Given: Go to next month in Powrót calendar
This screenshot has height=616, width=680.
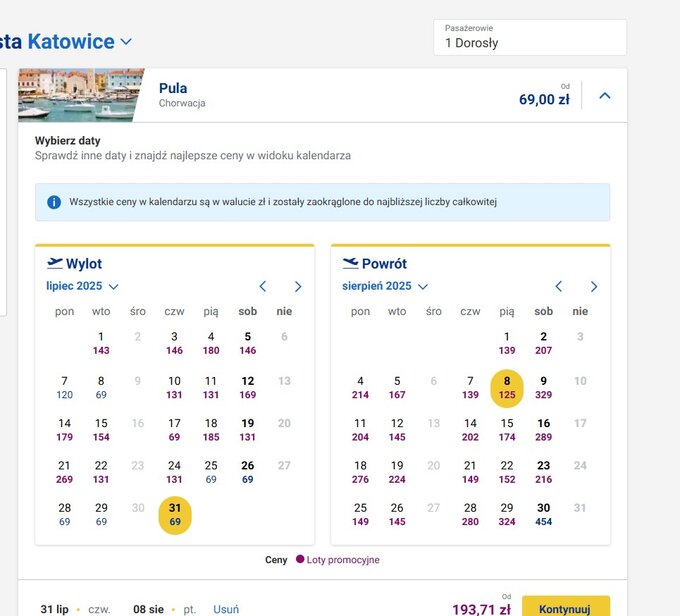Looking at the screenshot, I should click(x=594, y=287).
